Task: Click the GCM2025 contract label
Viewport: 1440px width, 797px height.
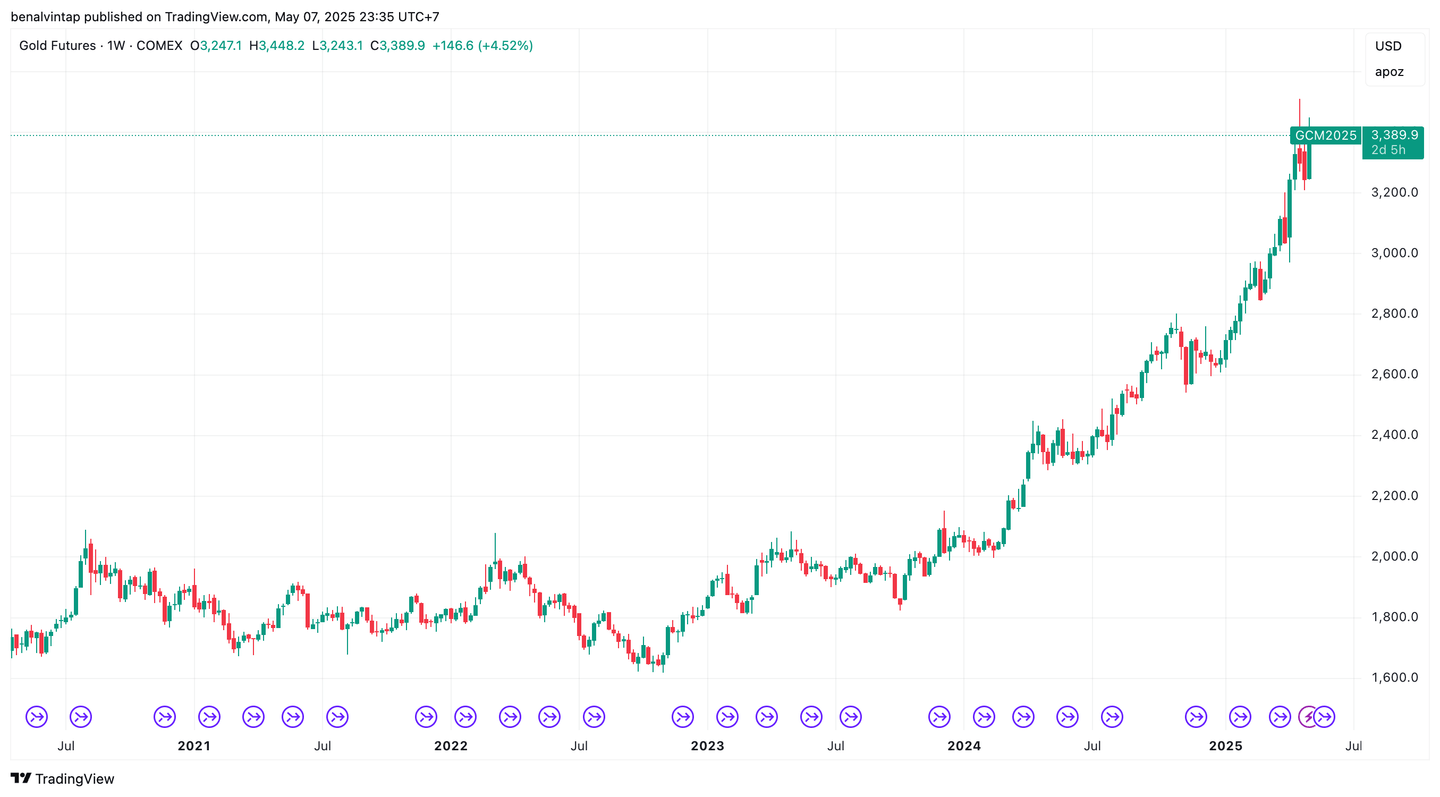Action: pos(1325,135)
